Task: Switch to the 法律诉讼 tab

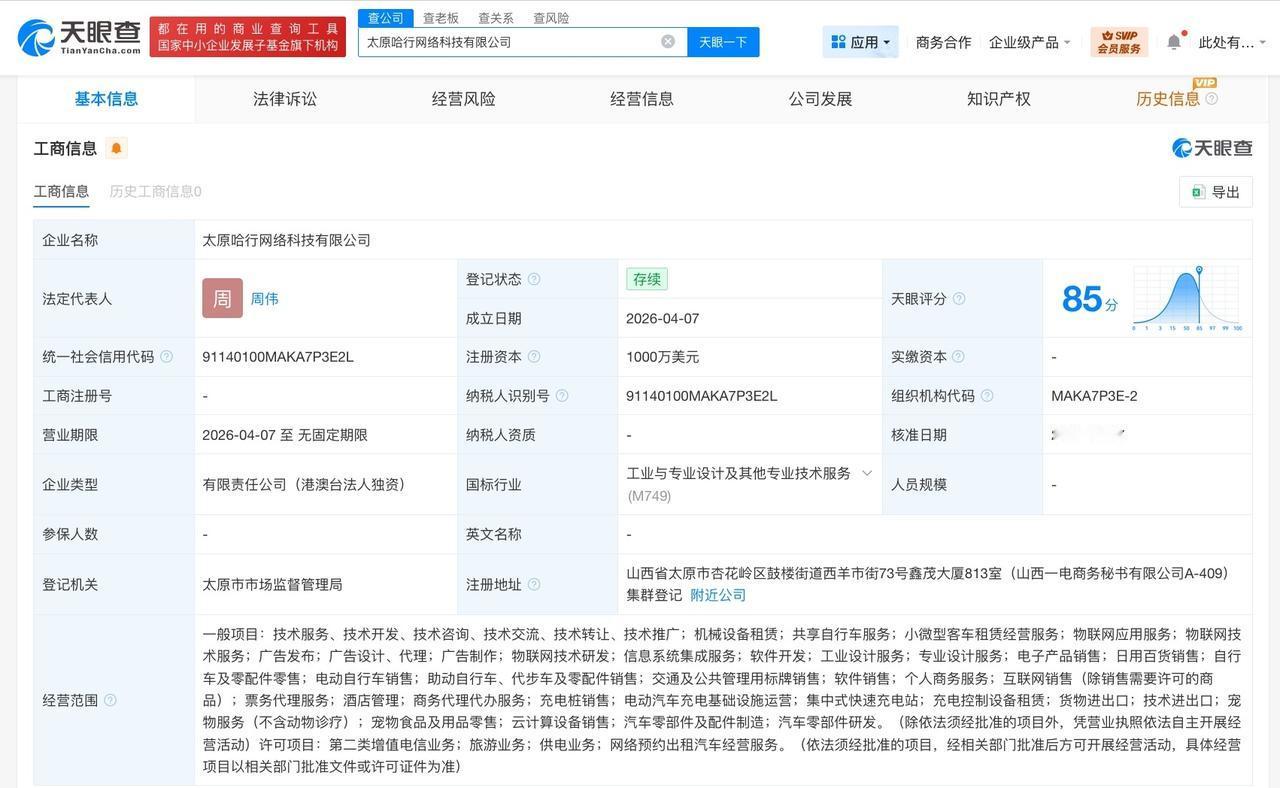Action: coord(284,99)
